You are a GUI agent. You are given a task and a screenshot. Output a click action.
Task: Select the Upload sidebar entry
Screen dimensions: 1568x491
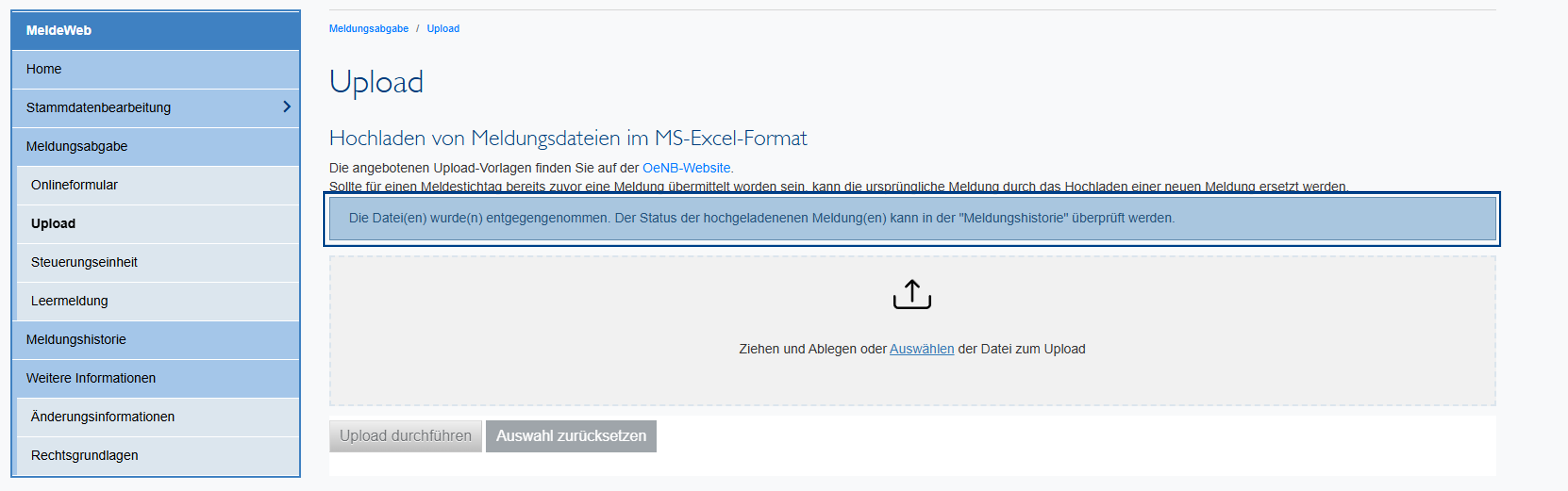53,223
